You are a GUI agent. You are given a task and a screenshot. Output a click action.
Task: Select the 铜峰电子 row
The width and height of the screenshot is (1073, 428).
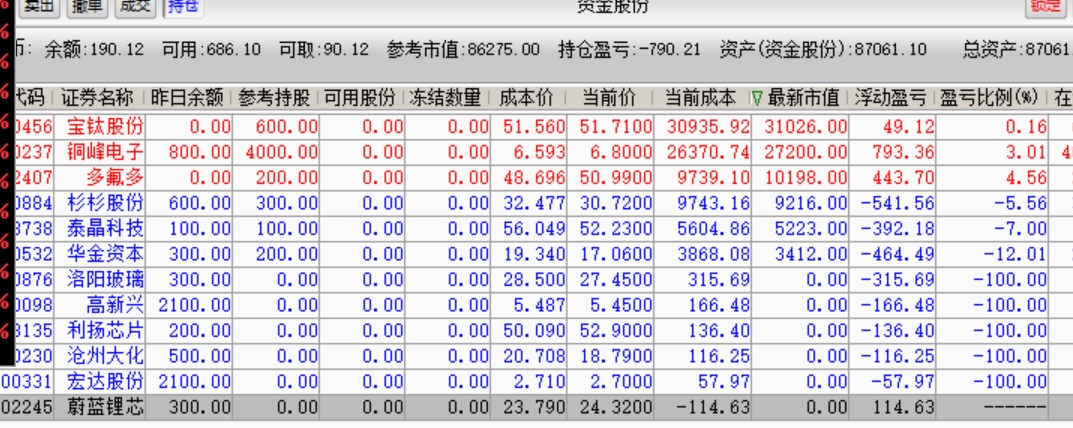point(536,151)
